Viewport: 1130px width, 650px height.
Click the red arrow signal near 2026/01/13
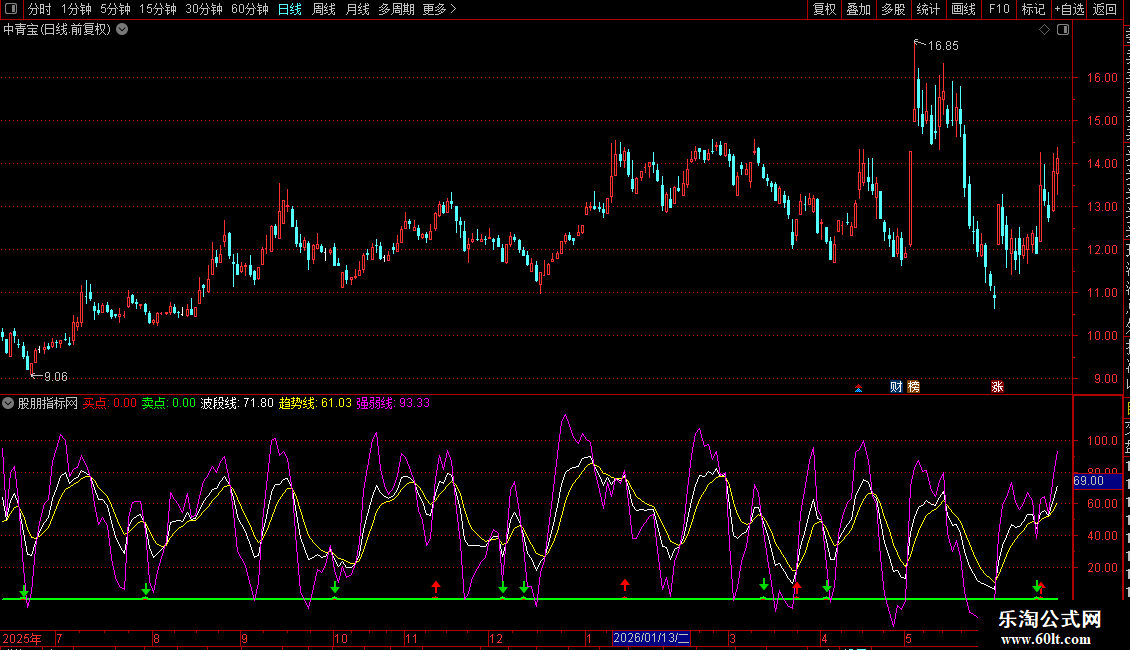coord(625,586)
